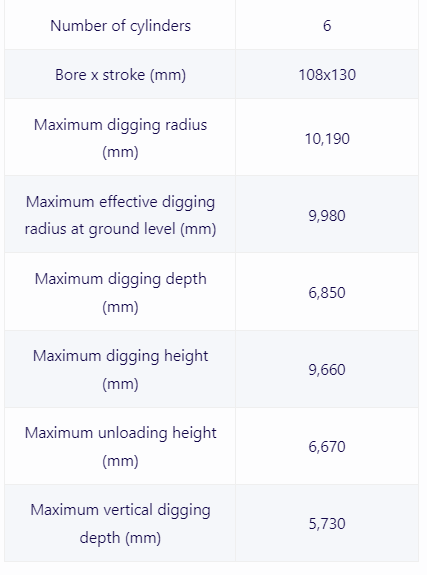Screen dimensions: 427x575
Task: Click the (mm) unit under digging depth
Action: tap(120, 307)
